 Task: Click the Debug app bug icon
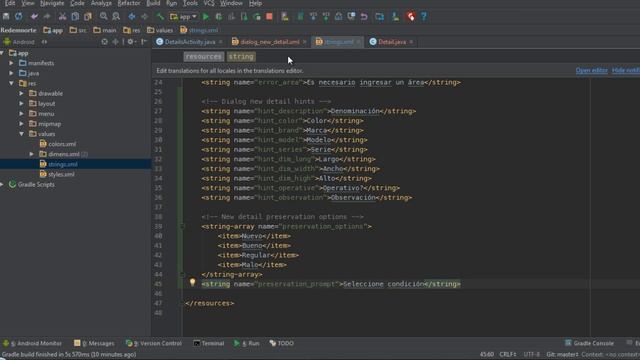(x=219, y=17)
